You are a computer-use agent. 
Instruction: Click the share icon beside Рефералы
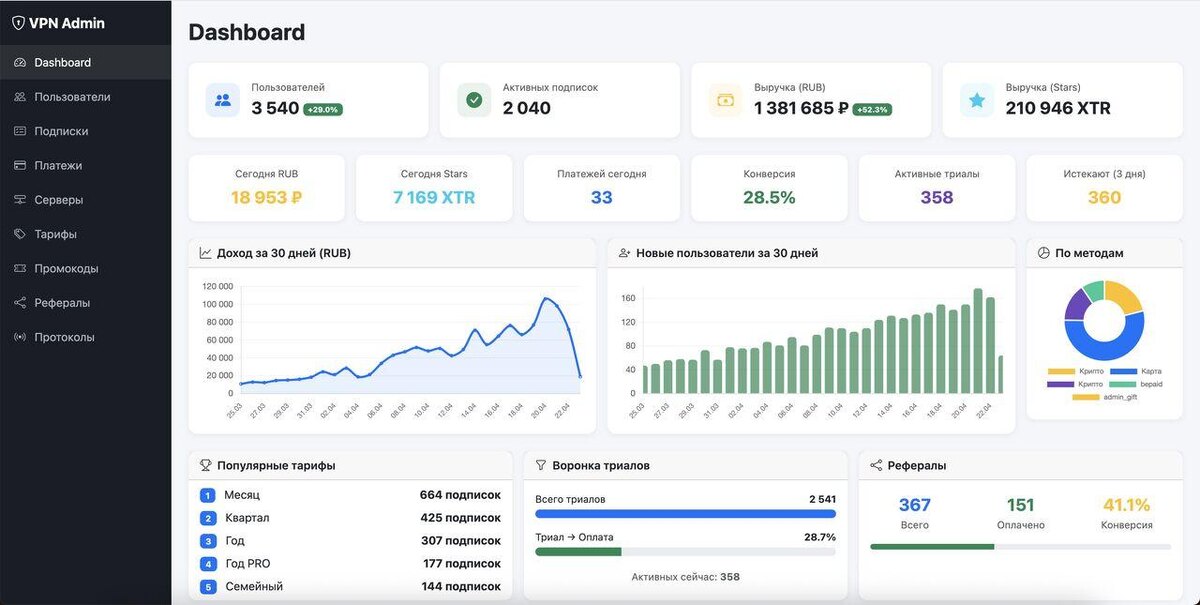(x=20, y=303)
